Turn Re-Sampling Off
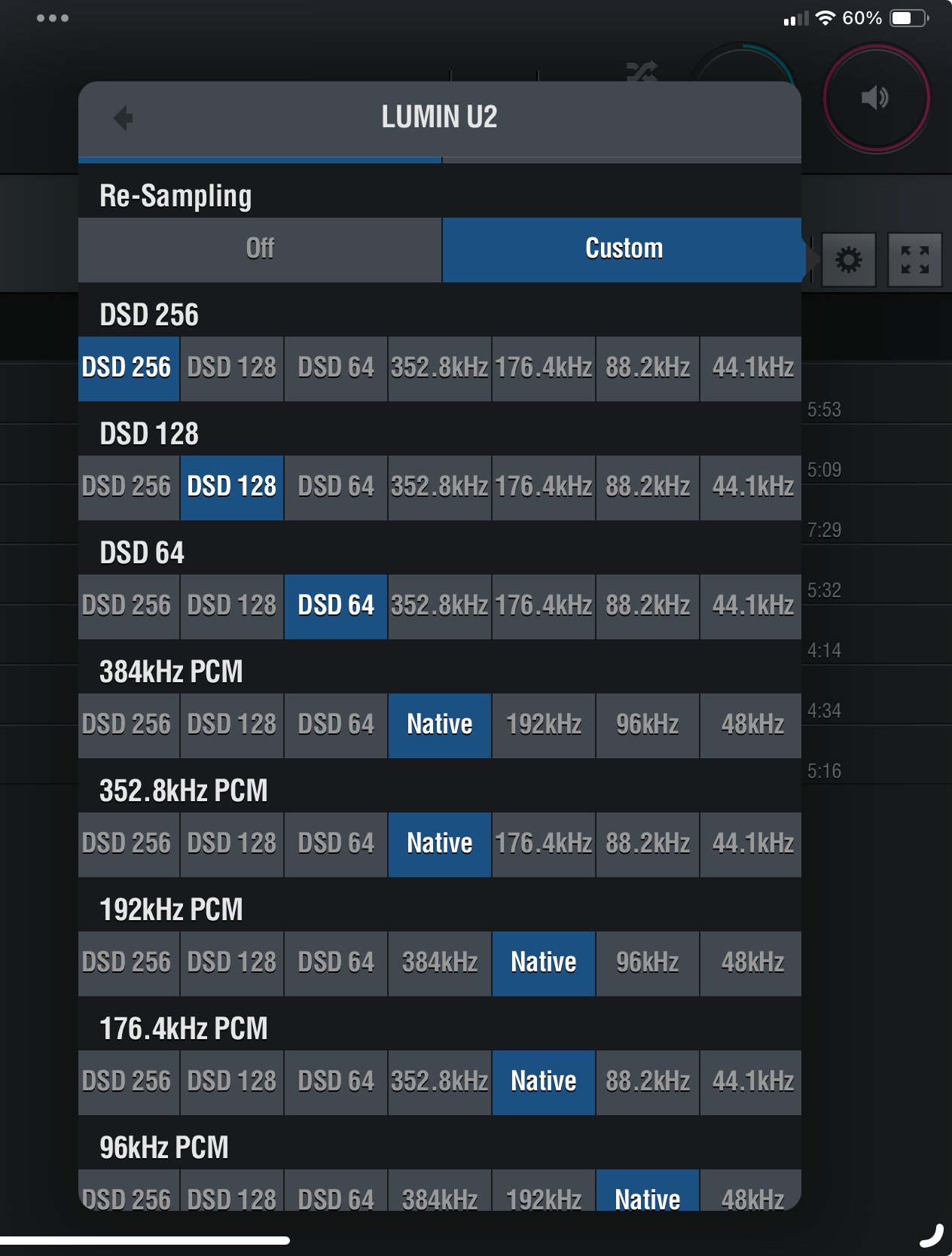Image resolution: width=952 pixels, height=1256 pixels. (260, 249)
